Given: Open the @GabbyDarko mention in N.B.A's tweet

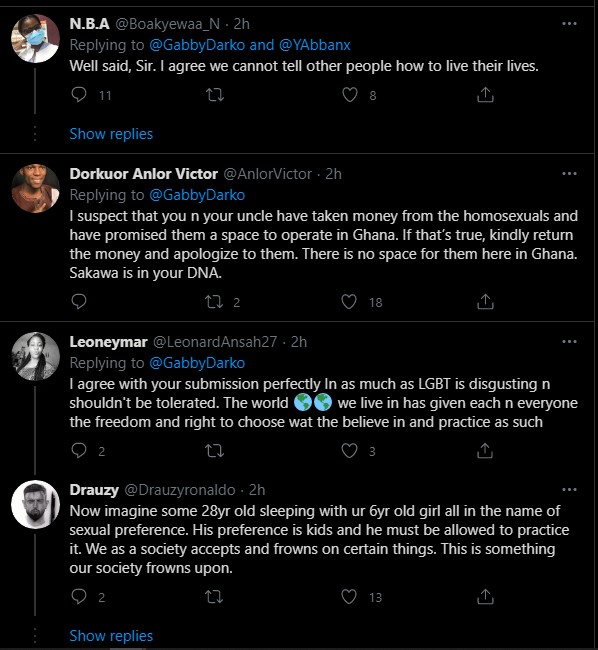Looking at the screenshot, I should (197, 45).
